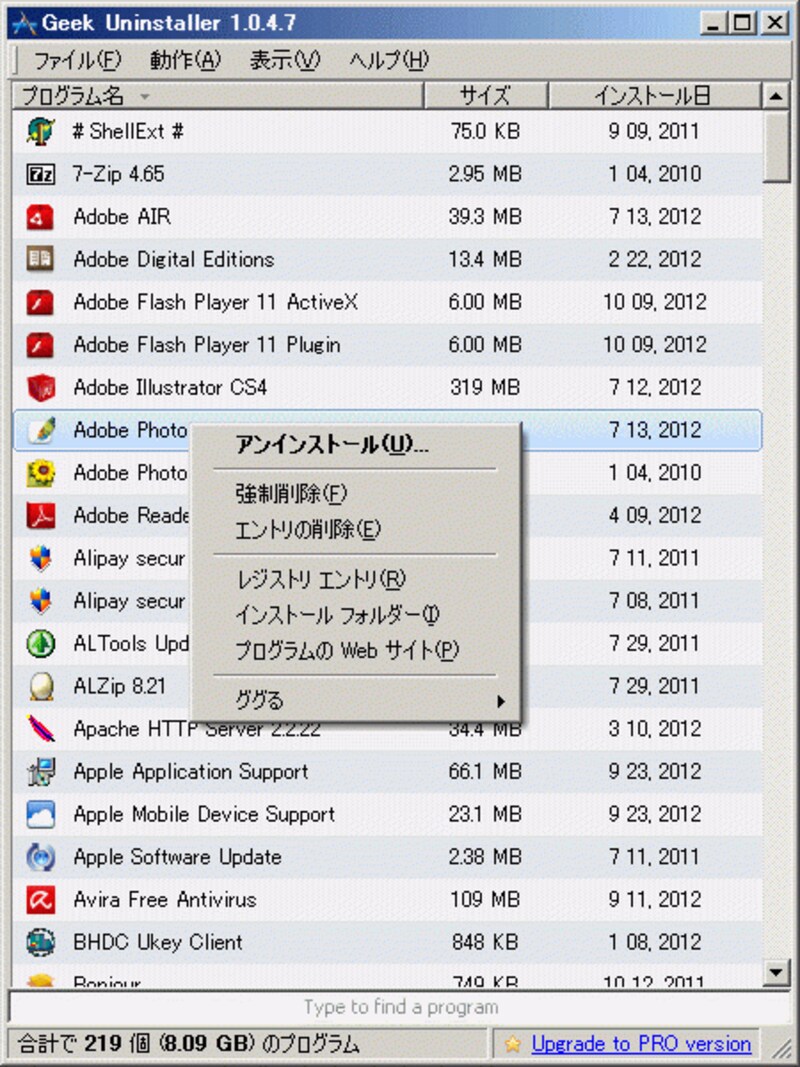Click the star icon beside Upgrade to PRO
This screenshot has height=1067, width=800.
pos(513,1044)
